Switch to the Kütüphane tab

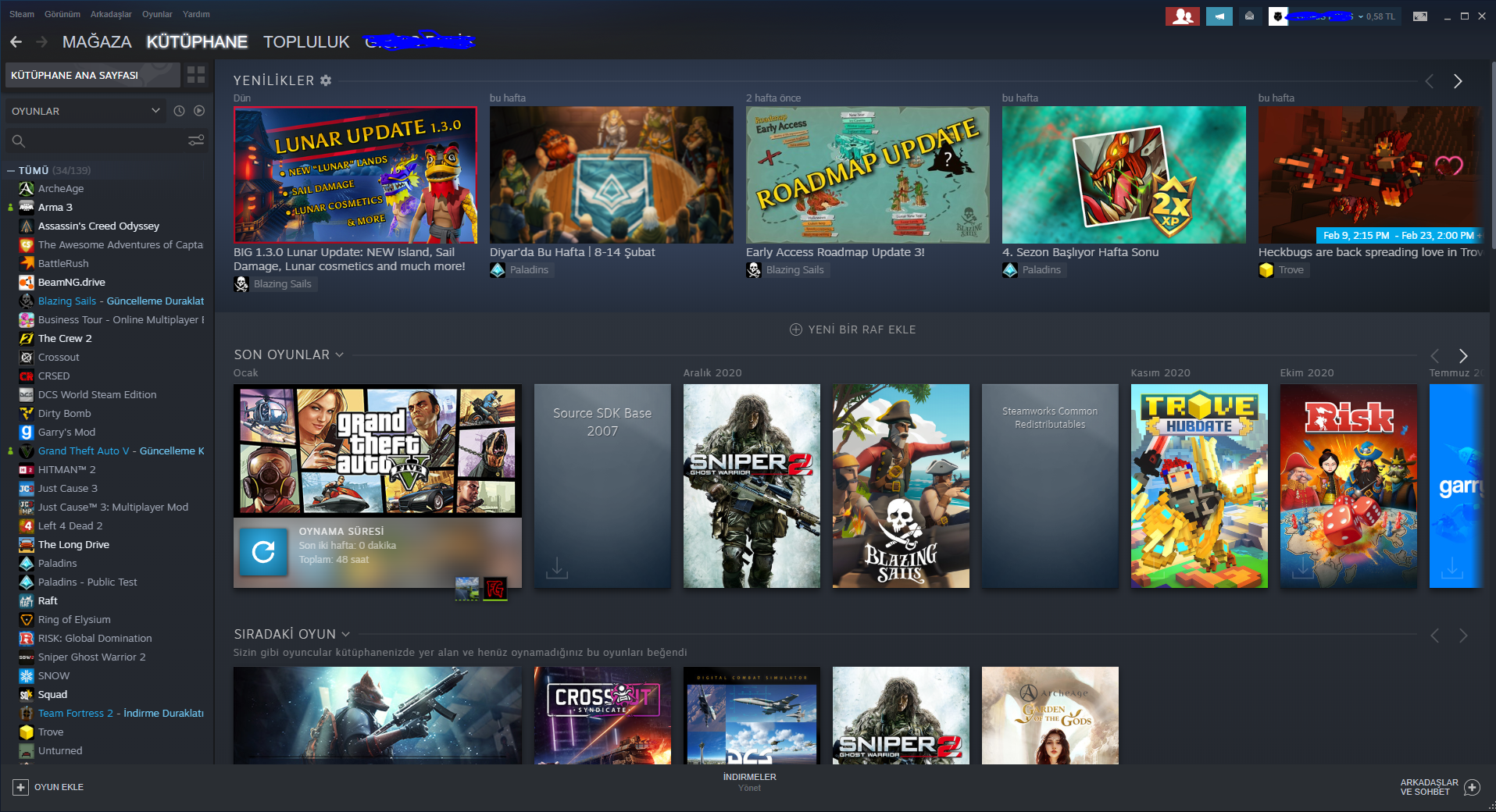coord(197,42)
